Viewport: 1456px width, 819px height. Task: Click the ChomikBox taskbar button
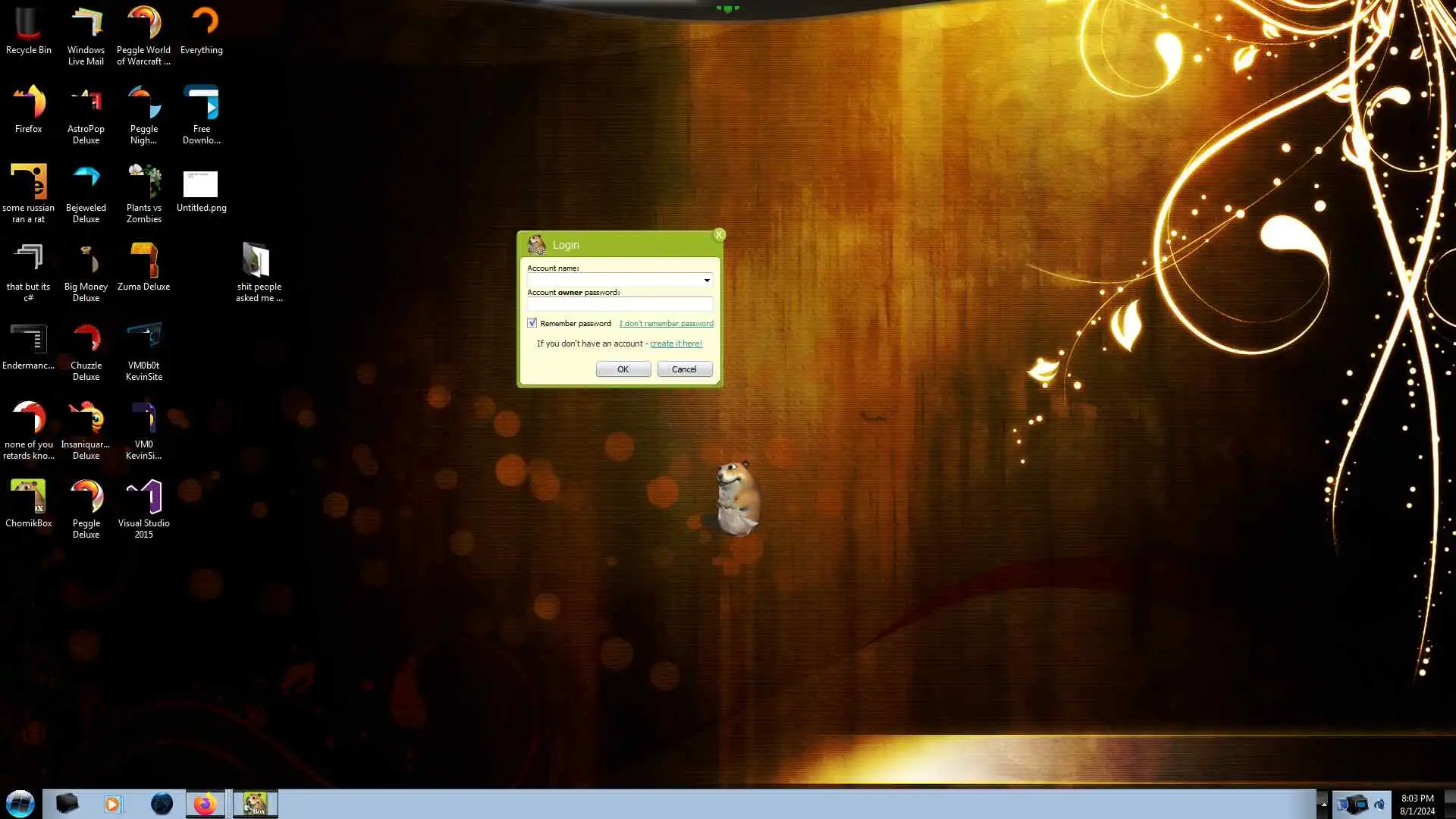(255, 804)
